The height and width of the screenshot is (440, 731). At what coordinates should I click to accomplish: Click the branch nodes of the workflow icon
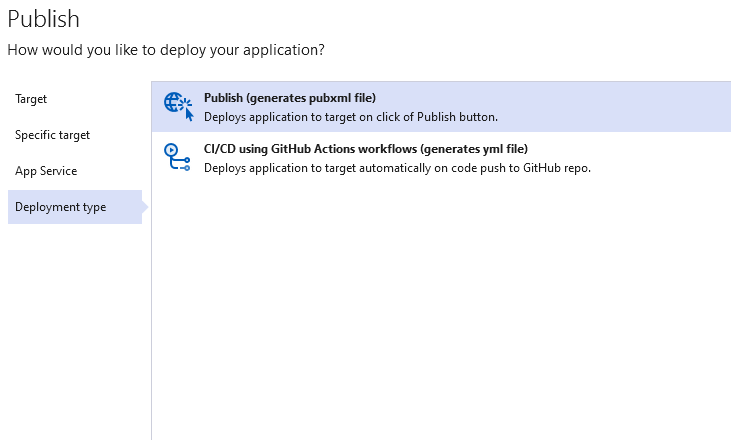pyautogui.click(x=183, y=164)
